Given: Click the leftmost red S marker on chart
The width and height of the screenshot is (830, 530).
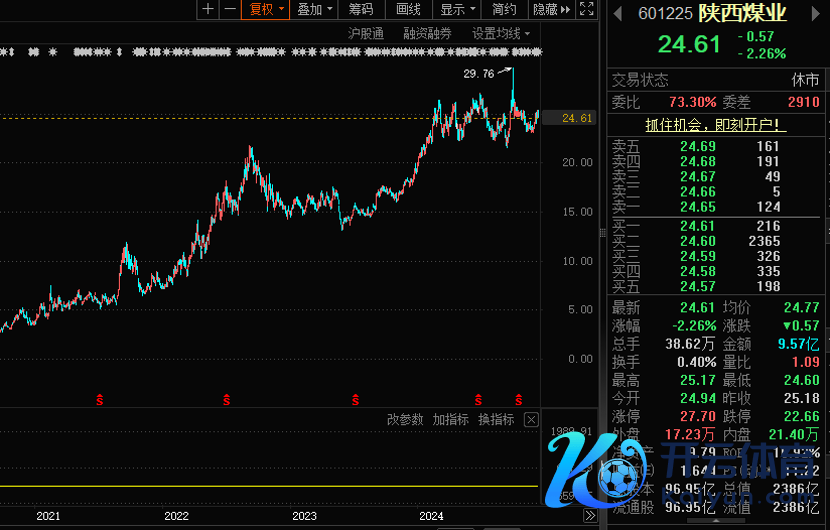Looking at the screenshot, I should point(100,399).
